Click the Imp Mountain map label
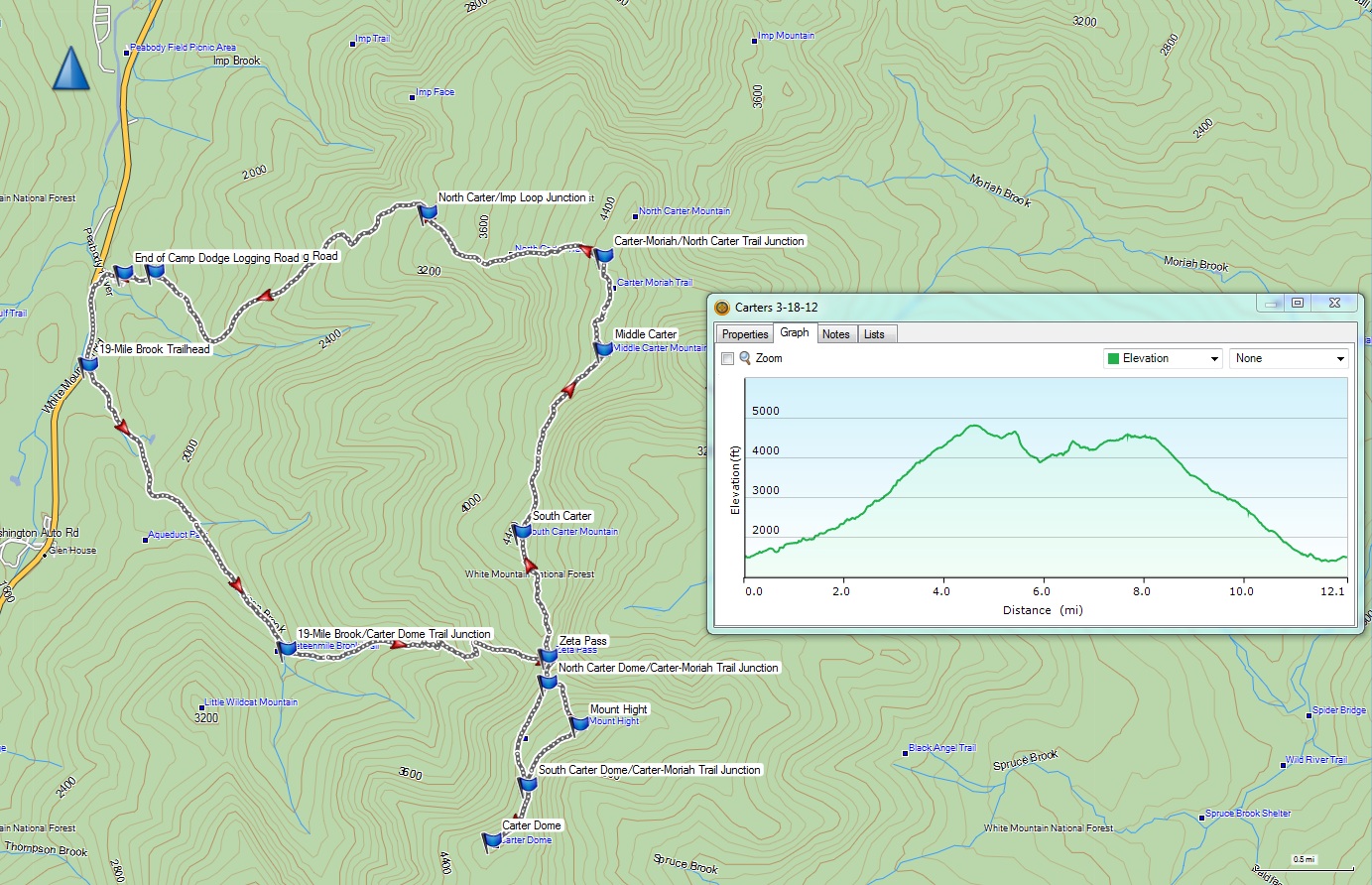Screen dimensions: 1372x885 786,36
